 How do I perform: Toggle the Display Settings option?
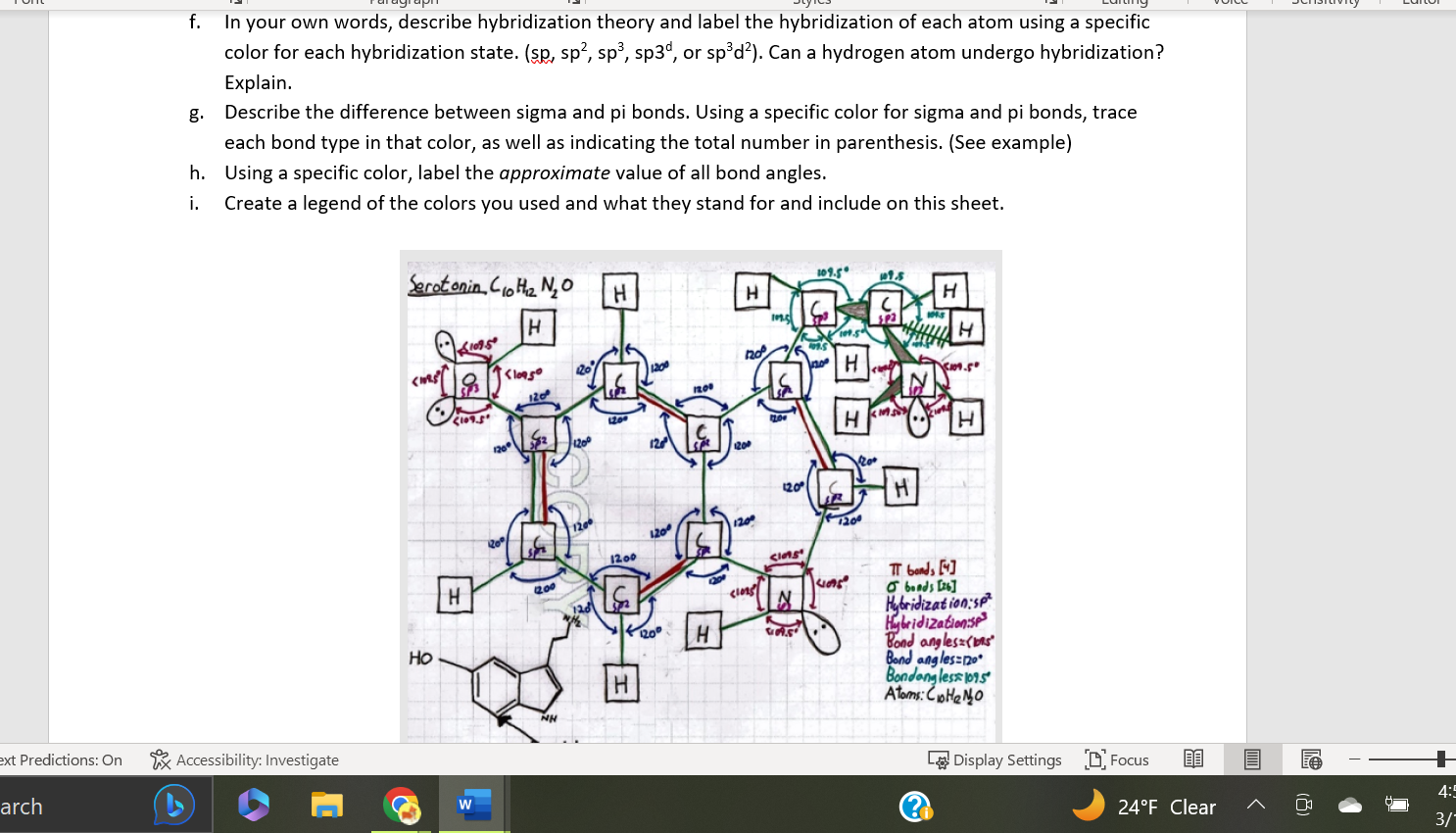(995, 759)
